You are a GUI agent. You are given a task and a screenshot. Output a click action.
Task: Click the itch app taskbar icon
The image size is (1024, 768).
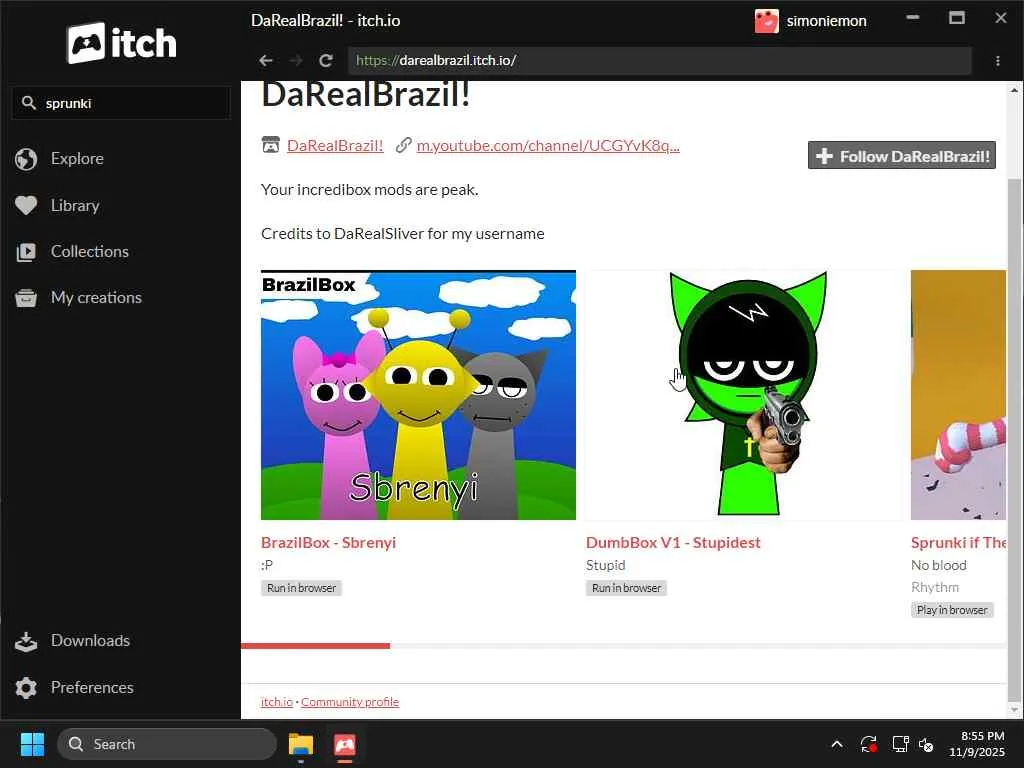[x=345, y=744]
